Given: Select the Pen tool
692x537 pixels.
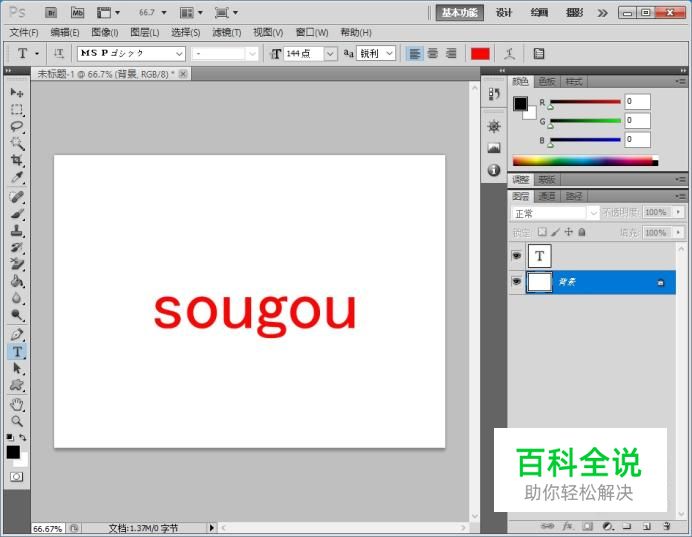Looking at the screenshot, I should [17, 334].
